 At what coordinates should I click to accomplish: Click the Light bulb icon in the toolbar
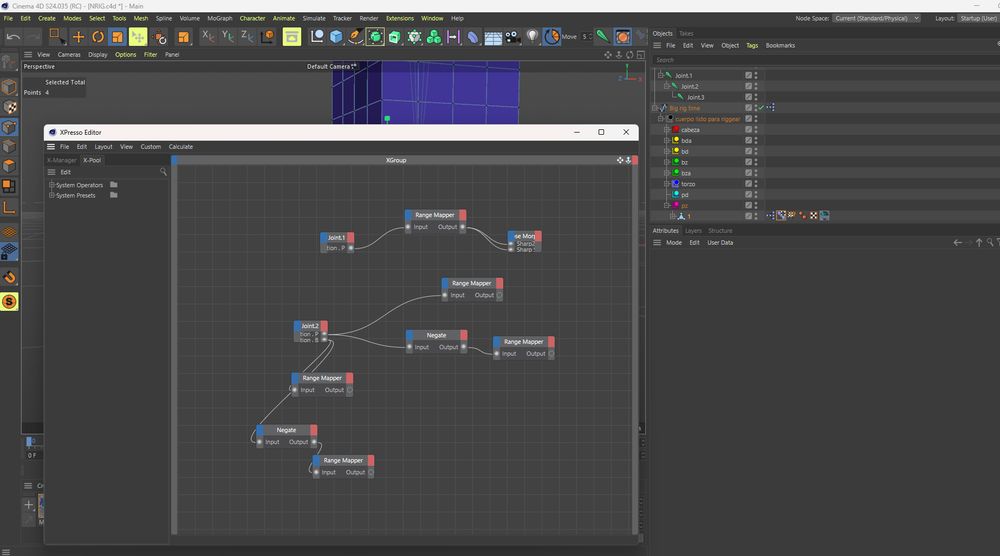click(532, 37)
